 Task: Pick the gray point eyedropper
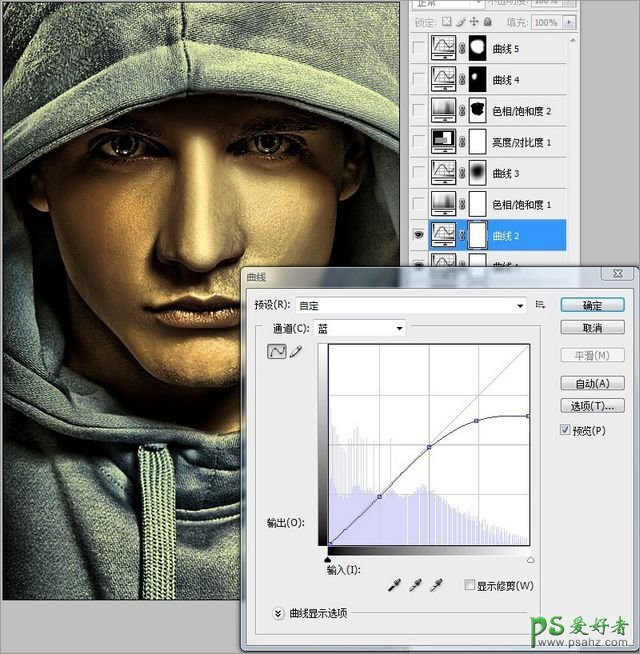(x=414, y=585)
